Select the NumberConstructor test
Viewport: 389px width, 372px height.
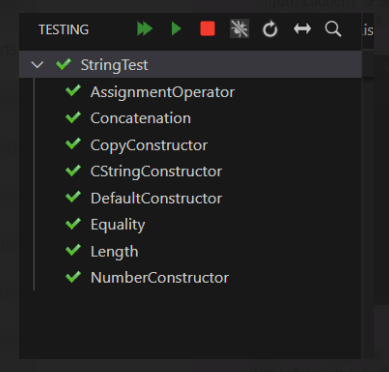(159, 278)
